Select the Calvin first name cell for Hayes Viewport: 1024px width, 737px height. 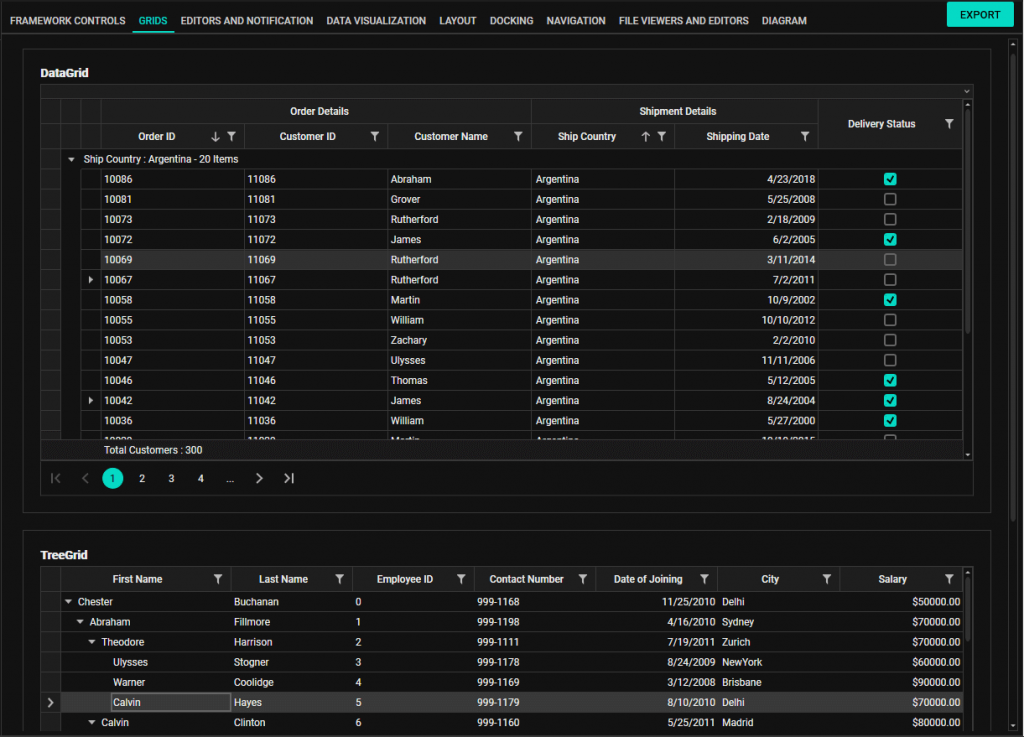[170, 702]
